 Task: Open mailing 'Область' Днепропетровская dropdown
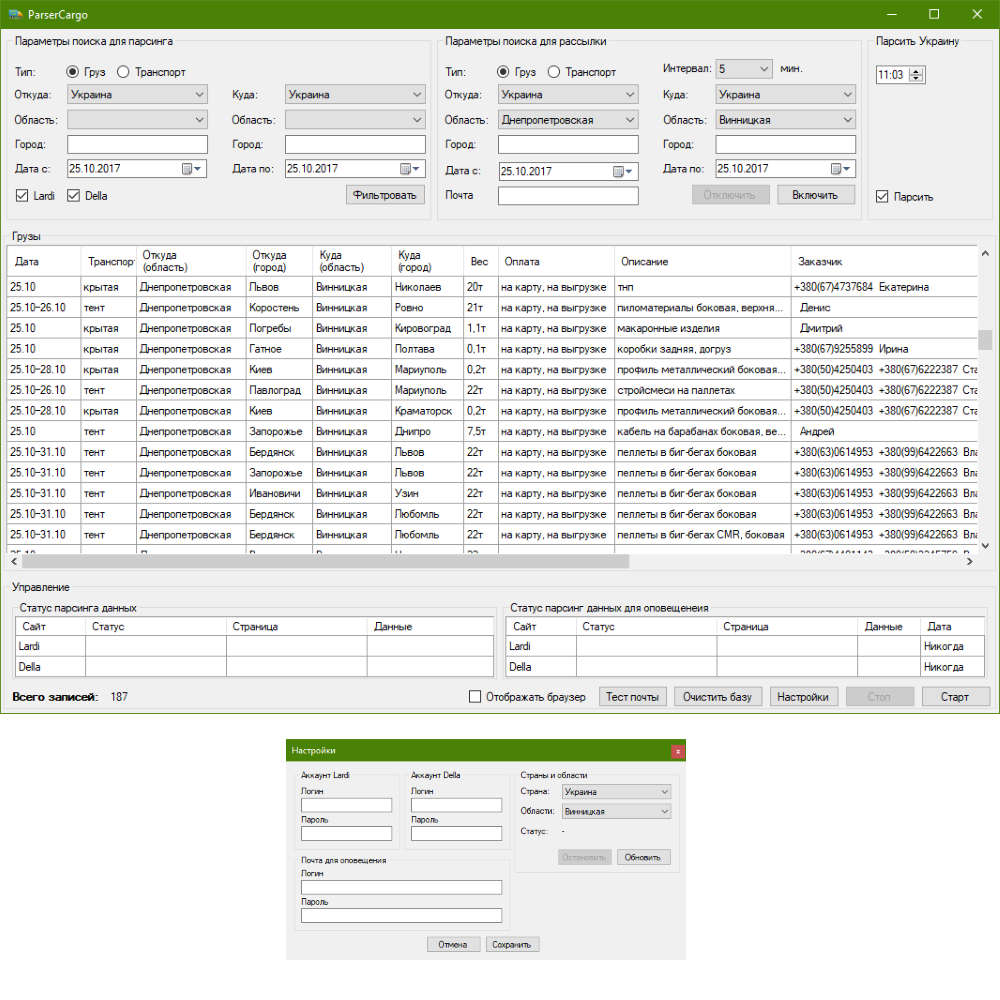629,120
